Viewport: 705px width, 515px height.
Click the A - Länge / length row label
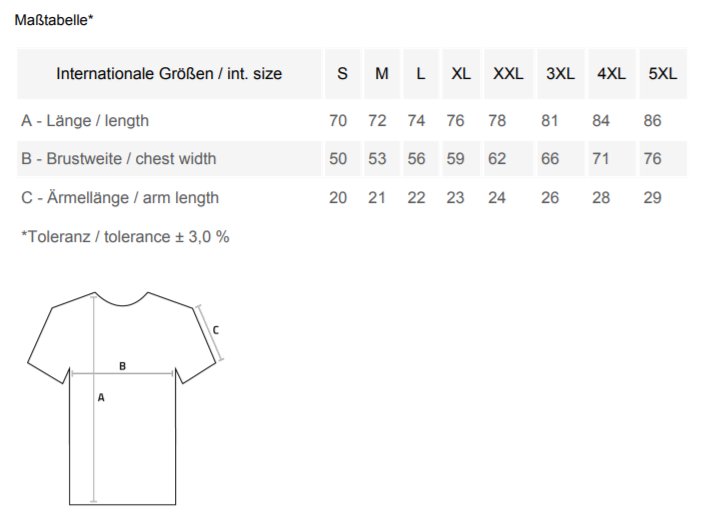point(85,121)
